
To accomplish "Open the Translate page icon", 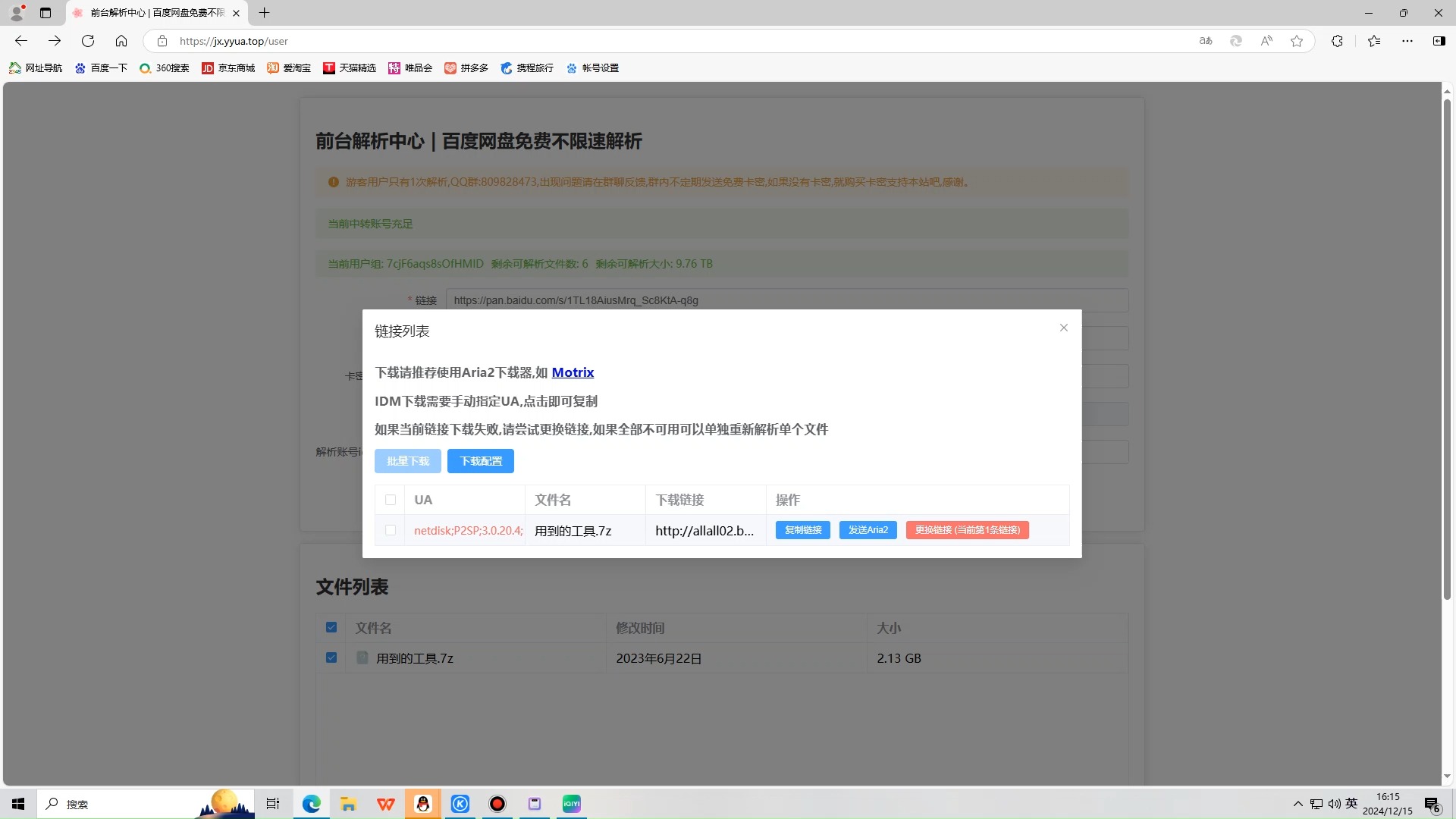I will pyautogui.click(x=1206, y=41).
